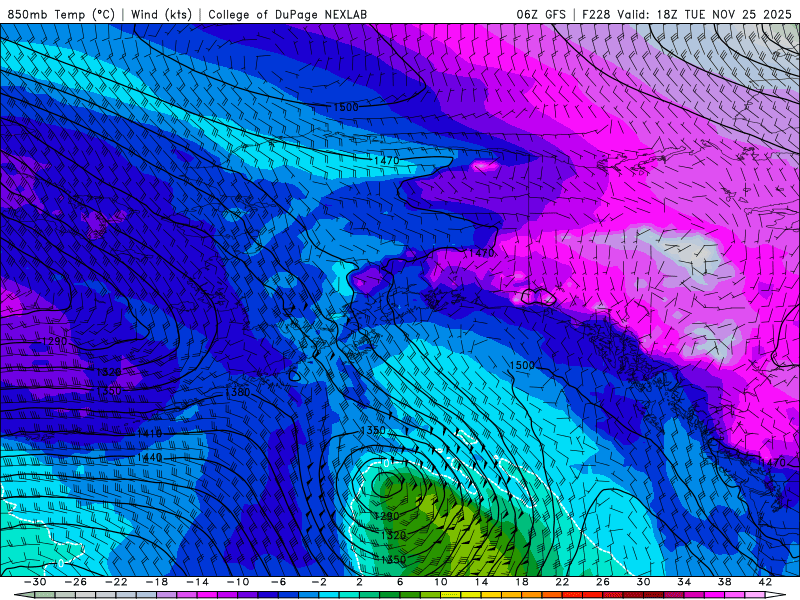Screen dimensions: 800x600
Task: Click the -2 color bar tick label
Action: [x=319, y=582]
